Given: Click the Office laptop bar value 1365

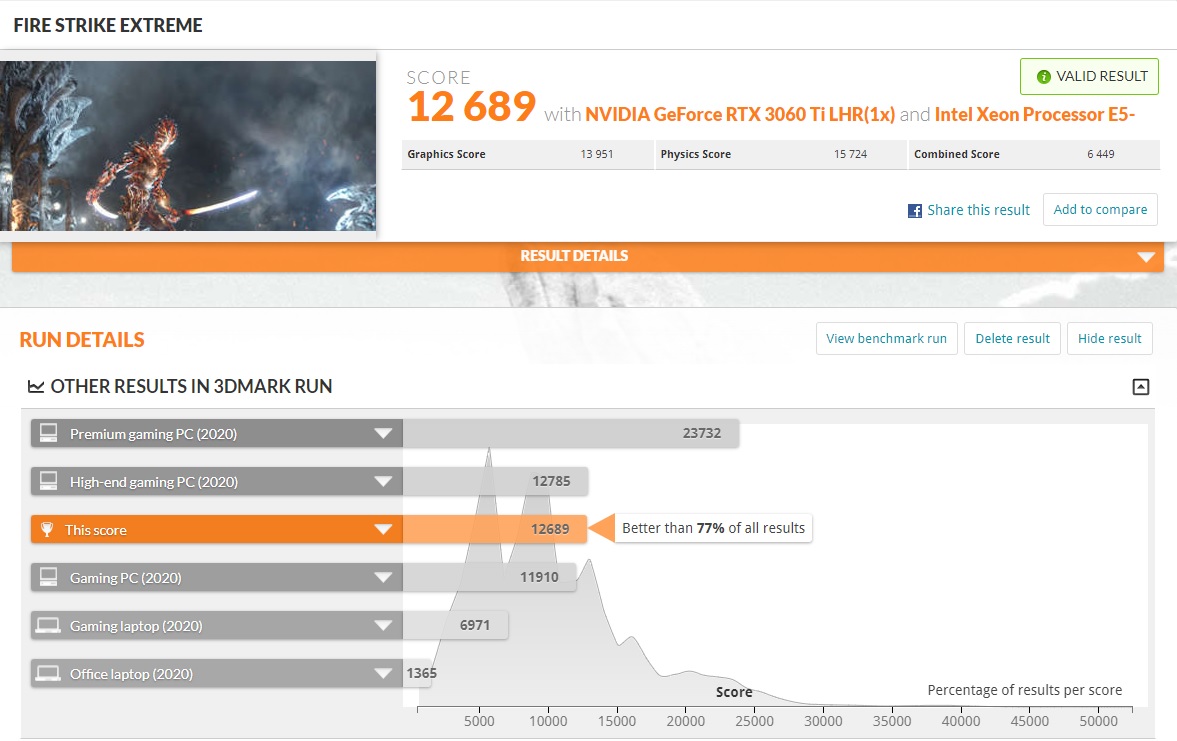Looking at the screenshot, I should [x=421, y=673].
